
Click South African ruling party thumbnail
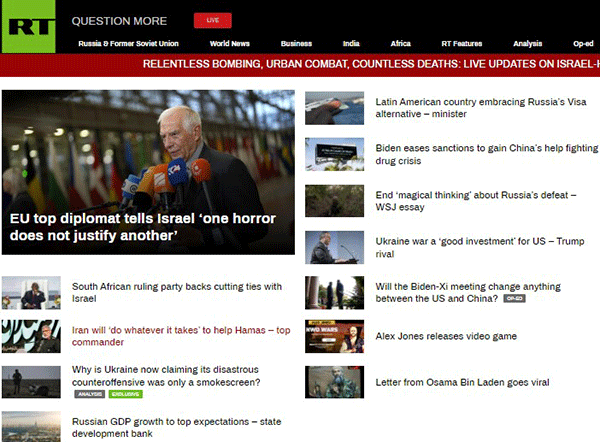[31, 292]
